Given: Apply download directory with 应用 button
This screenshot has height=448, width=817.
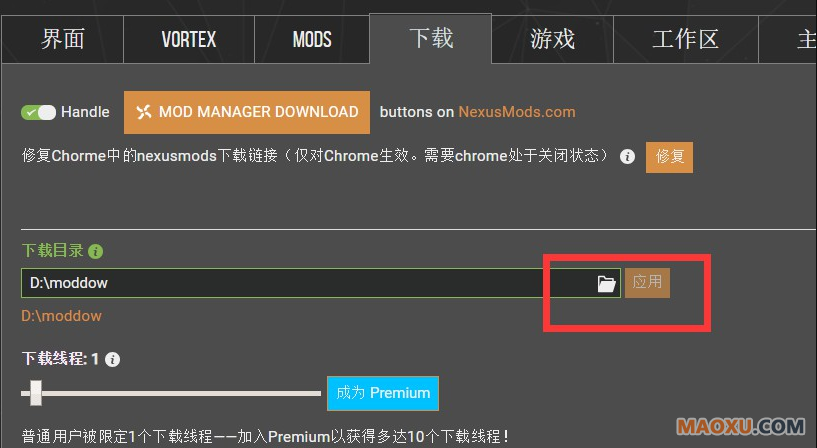Looking at the screenshot, I should 647,283.
